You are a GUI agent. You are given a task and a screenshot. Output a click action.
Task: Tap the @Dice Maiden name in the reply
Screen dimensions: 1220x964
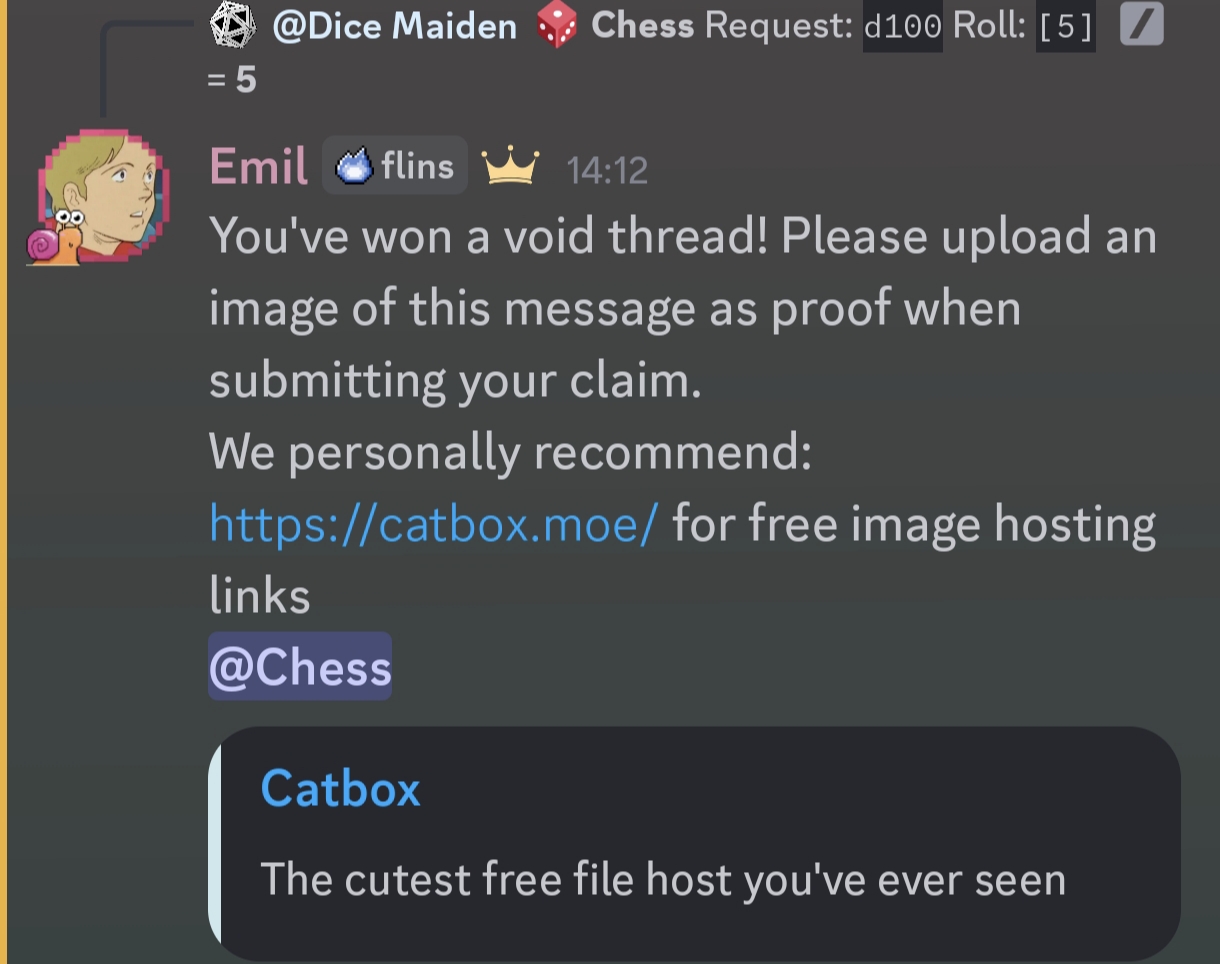tap(394, 25)
